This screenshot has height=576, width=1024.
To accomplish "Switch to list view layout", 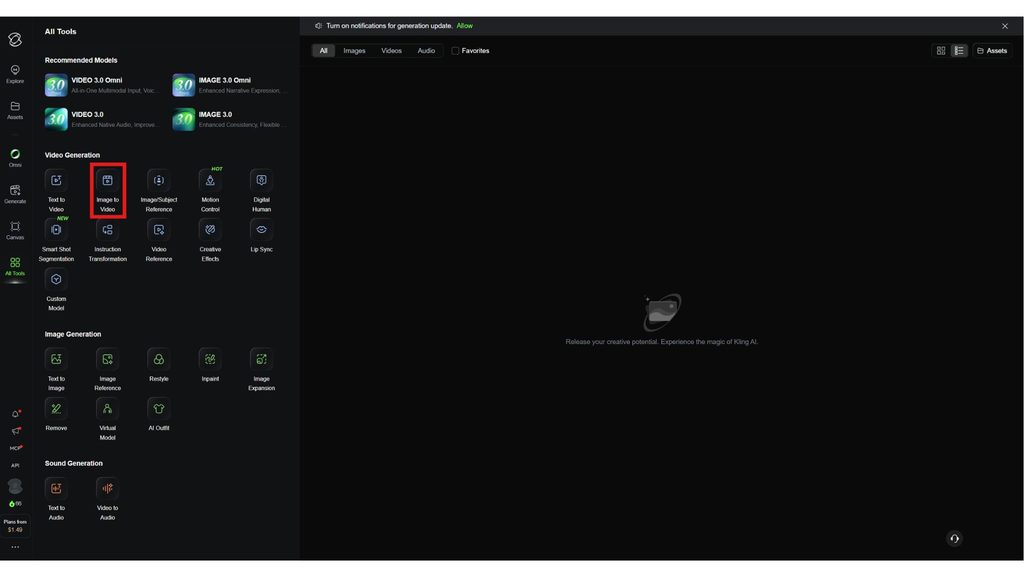I will (959, 50).
